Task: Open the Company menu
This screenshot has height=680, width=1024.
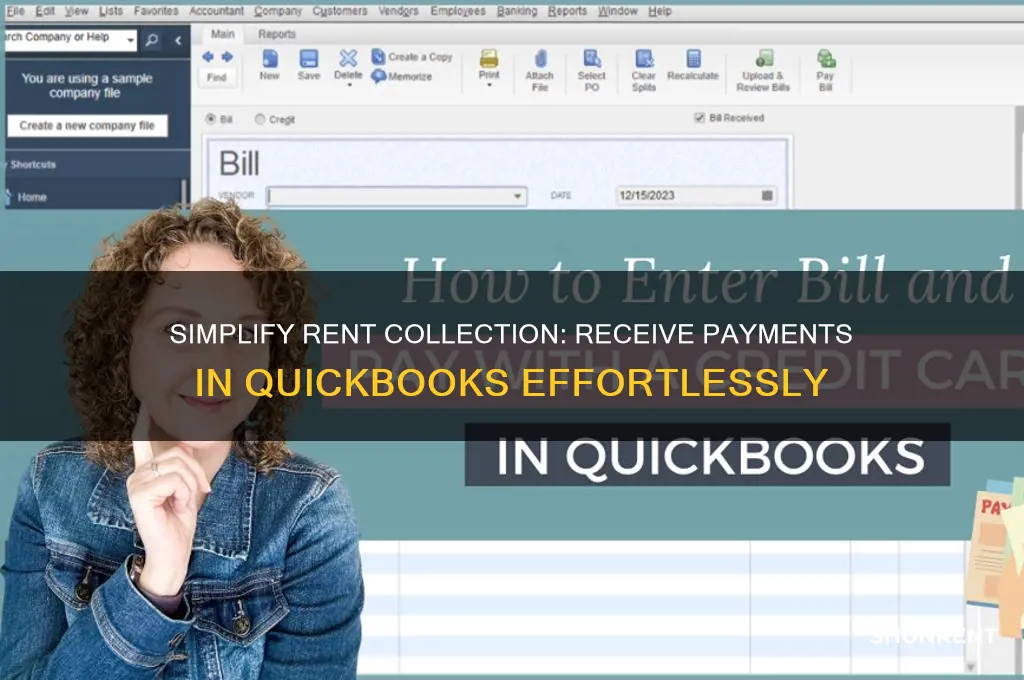Action: [278, 11]
